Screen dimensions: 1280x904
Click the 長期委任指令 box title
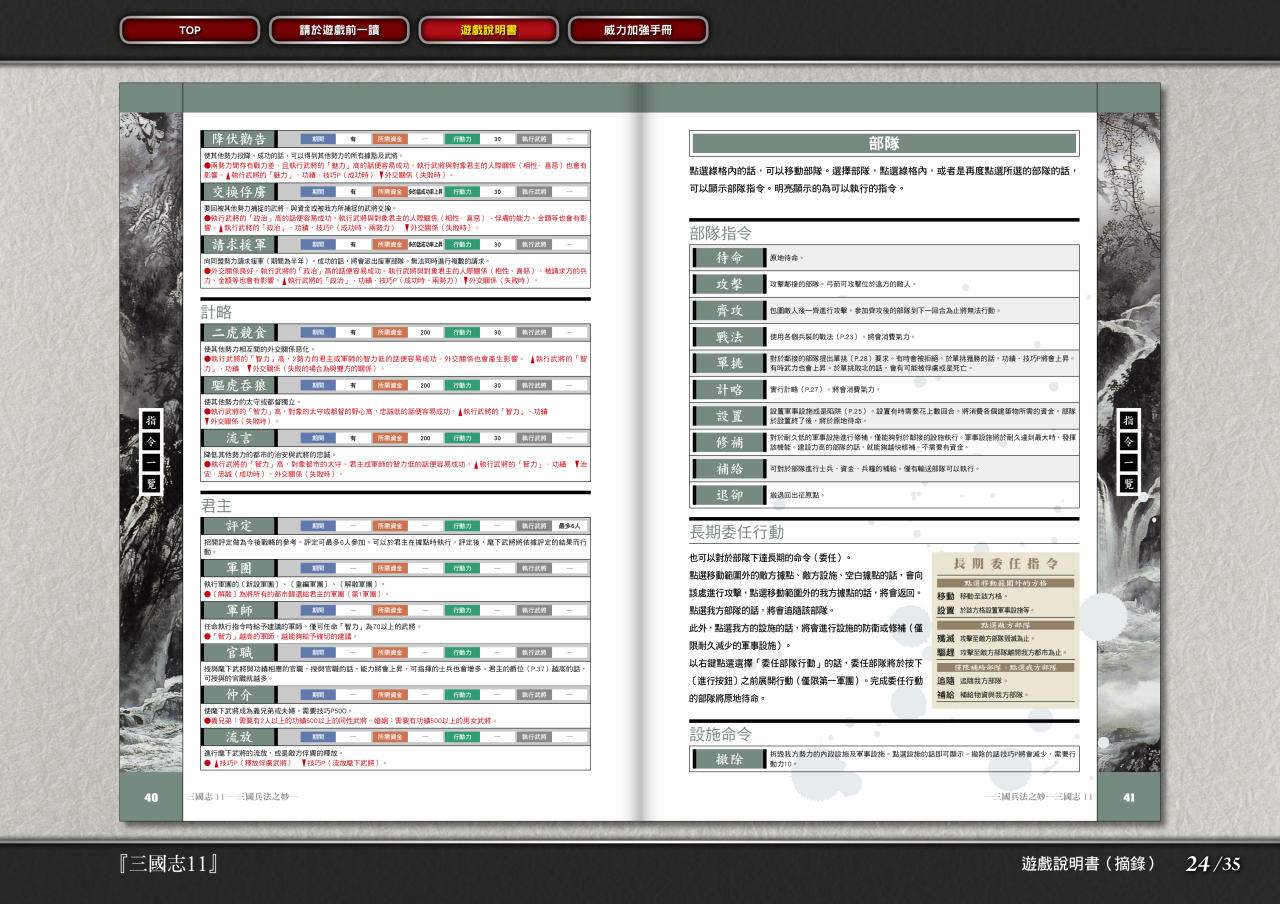[1005, 563]
